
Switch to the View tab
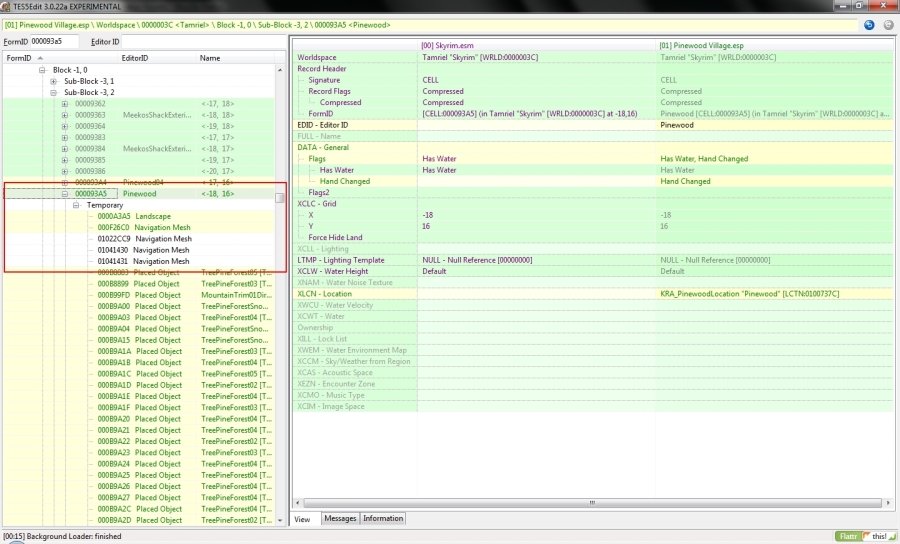[x=302, y=519]
